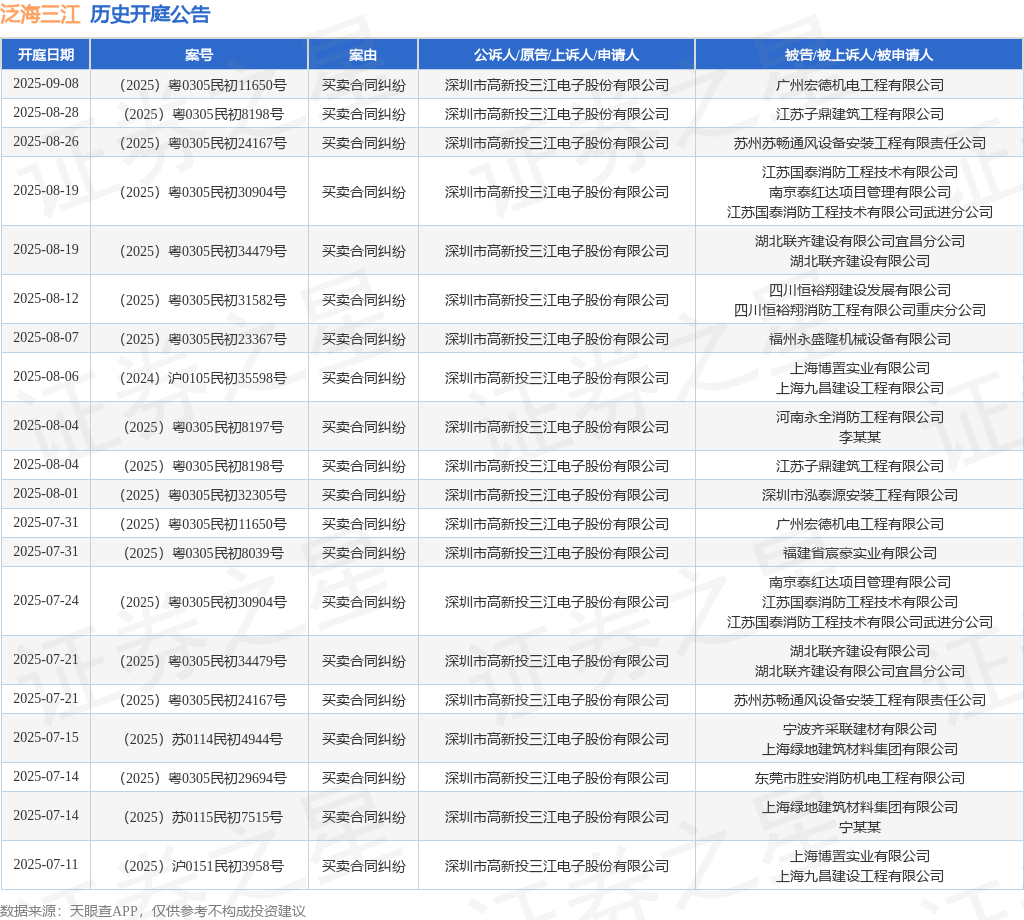Image resolution: width=1024 pixels, height=920 pixels.
Task: Click defendant 福州永盛隆机械设备有限公司
Action: click(859, 340)
